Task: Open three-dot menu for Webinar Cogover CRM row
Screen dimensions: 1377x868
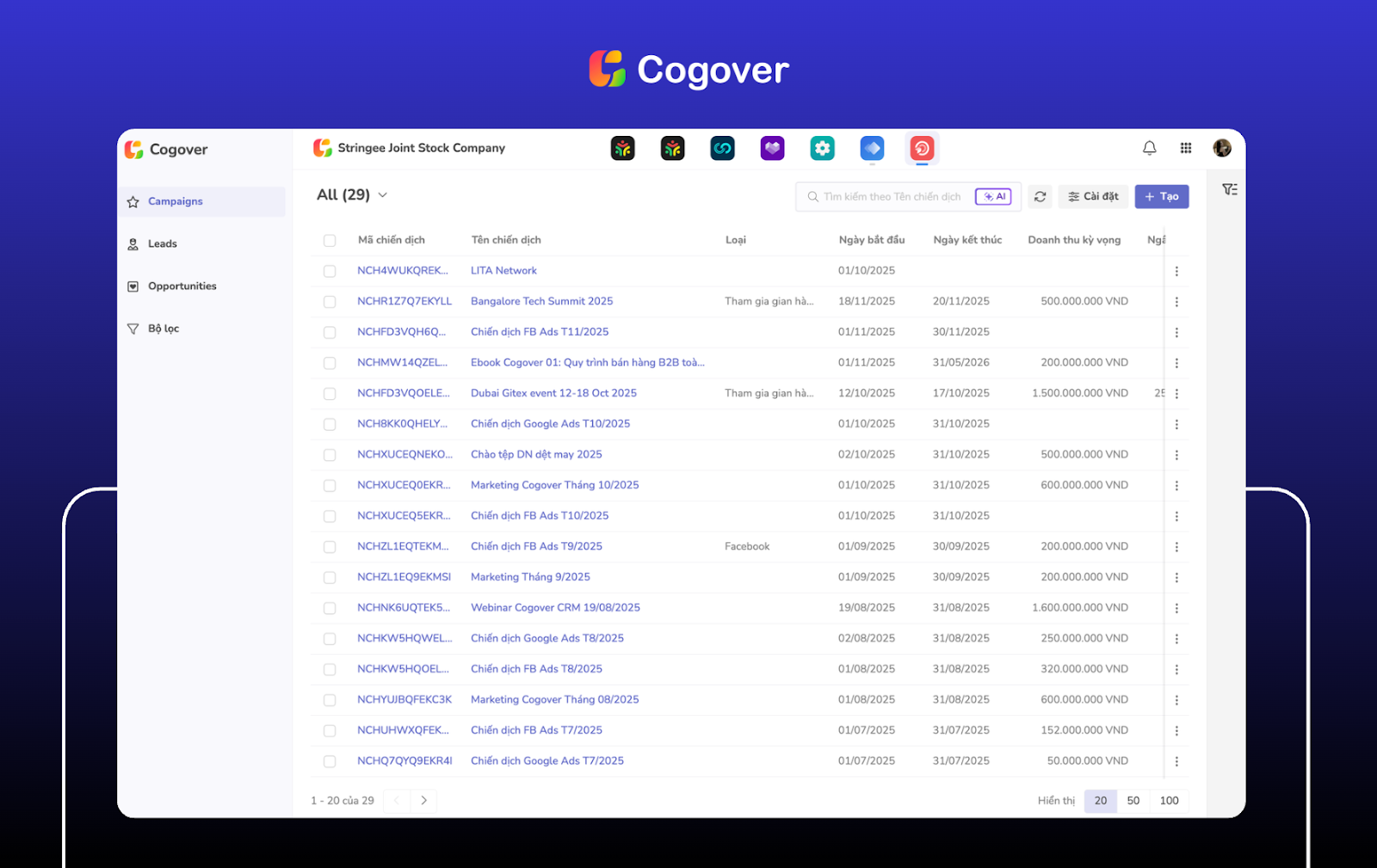Action: 1176,608
